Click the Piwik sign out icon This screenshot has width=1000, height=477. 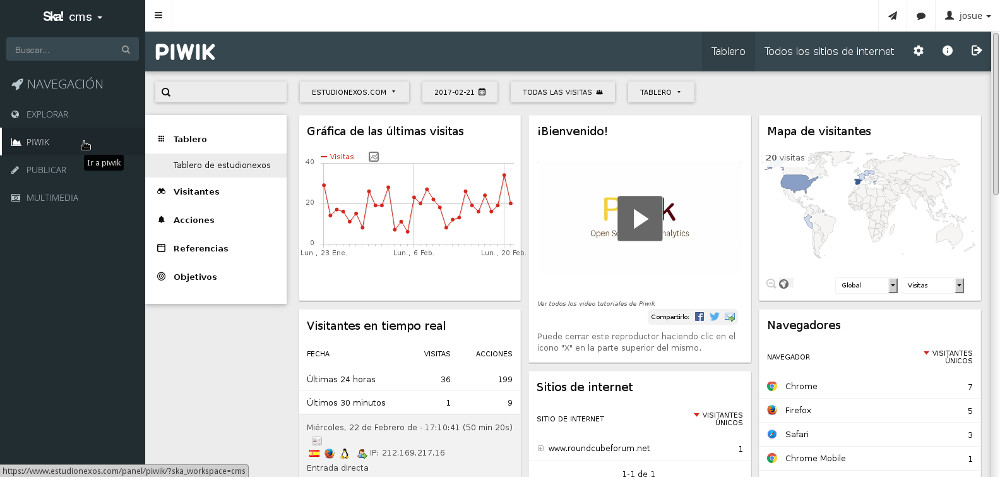pyautogui.click(x=976, y=51)
